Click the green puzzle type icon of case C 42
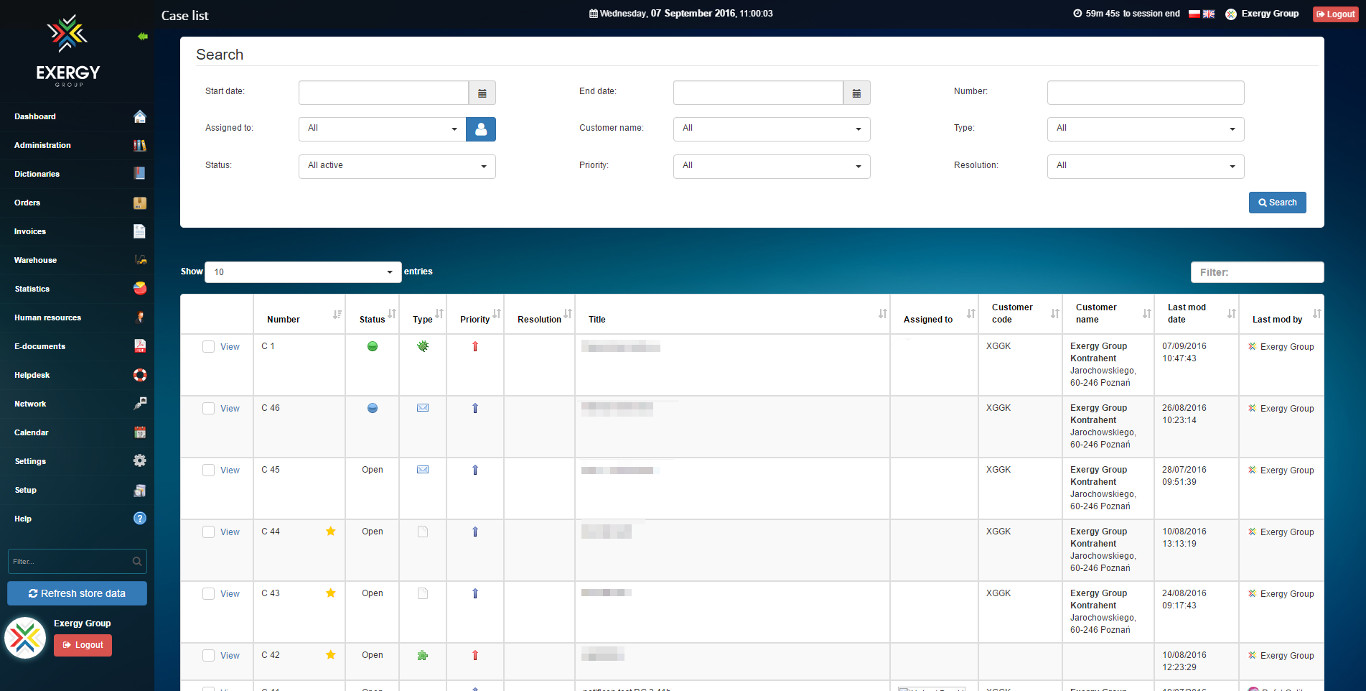This screenshot has width=1366, height=691. point(422,655)
